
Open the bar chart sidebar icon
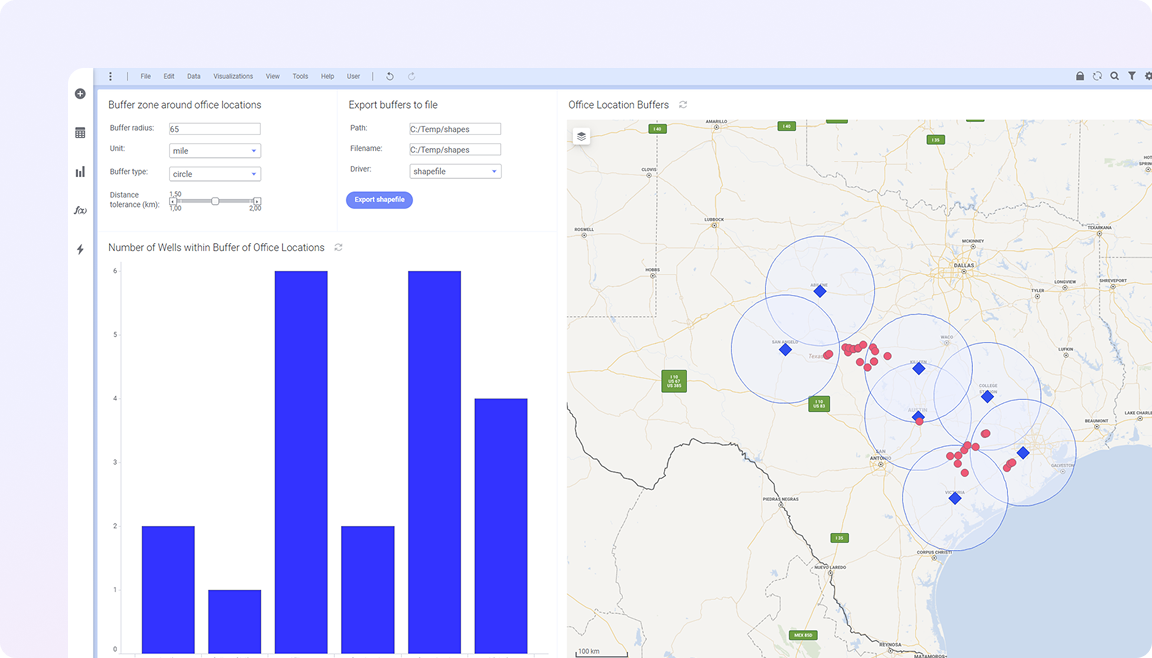pyautogui.click(x=80, y=172)
